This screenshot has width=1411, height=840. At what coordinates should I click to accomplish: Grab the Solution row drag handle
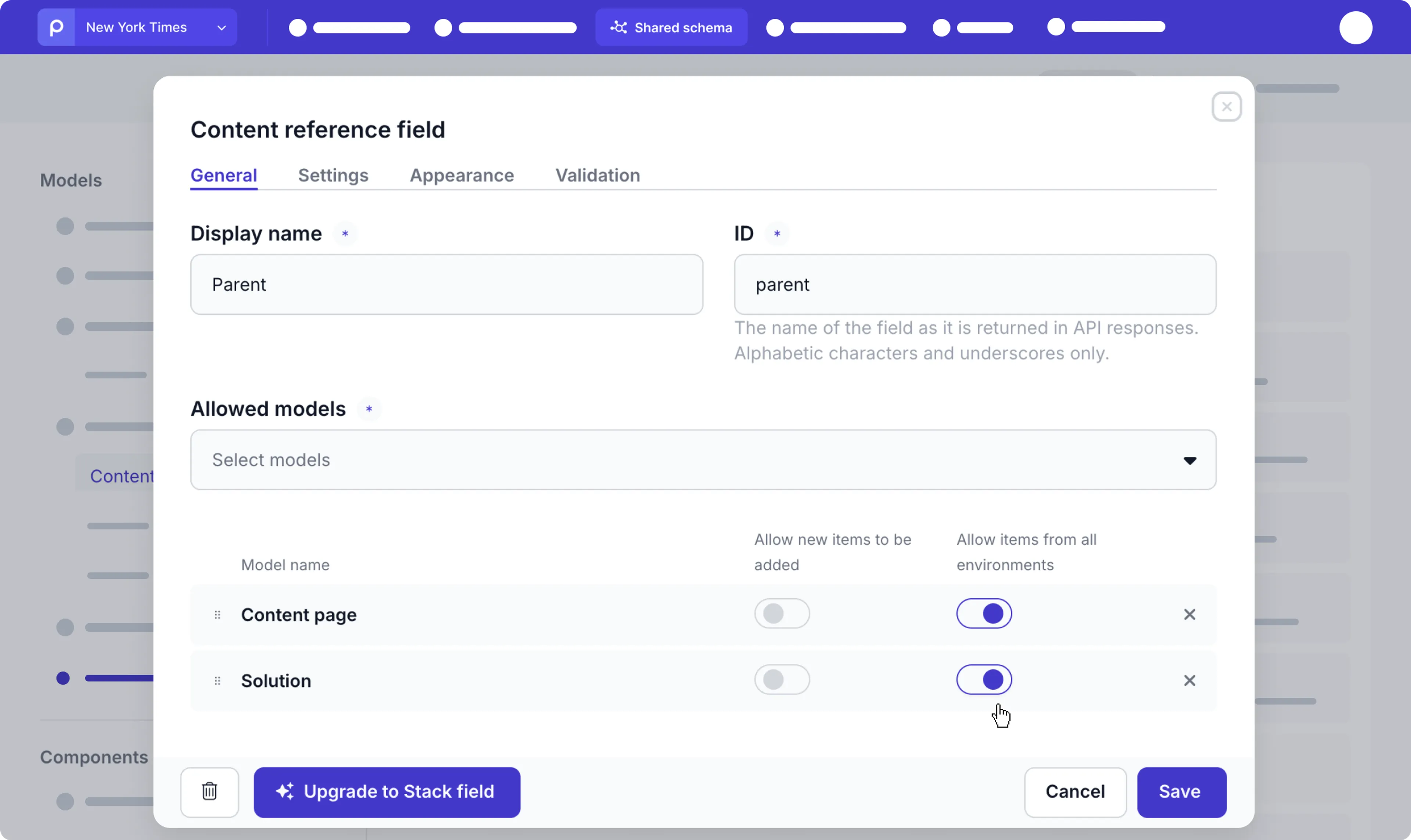[x=217, y=681]
